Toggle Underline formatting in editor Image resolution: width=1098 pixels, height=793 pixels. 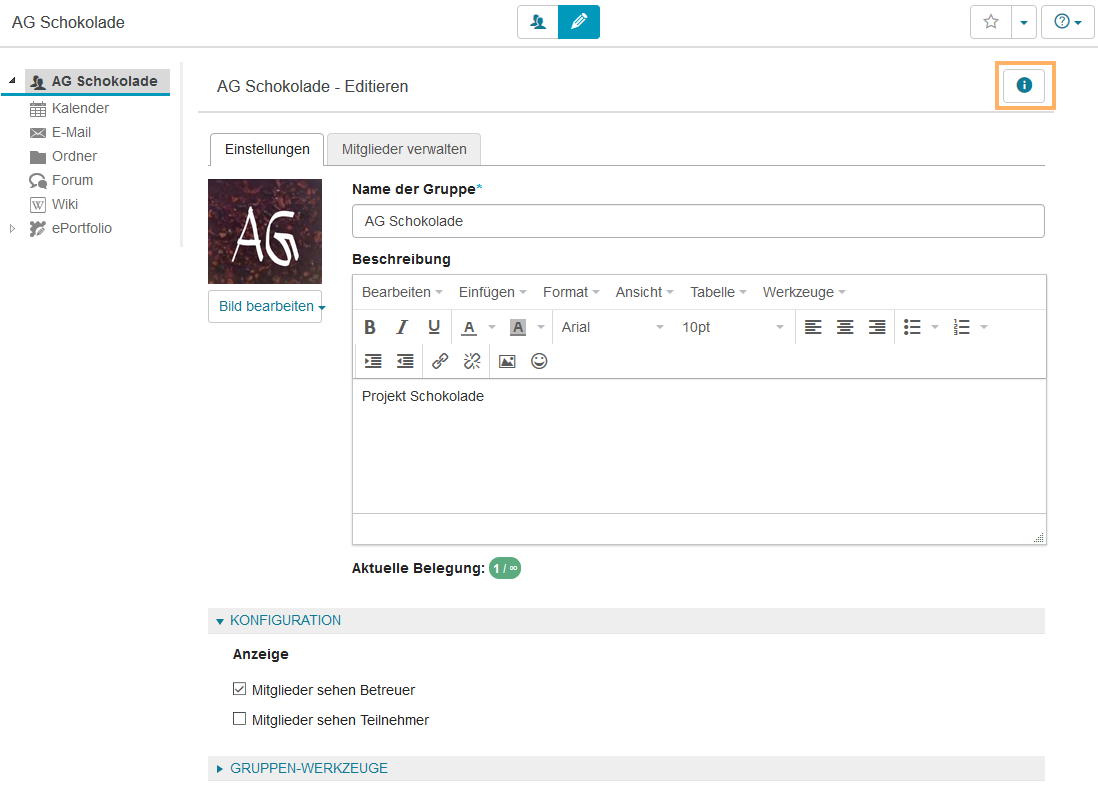point(434,327)
